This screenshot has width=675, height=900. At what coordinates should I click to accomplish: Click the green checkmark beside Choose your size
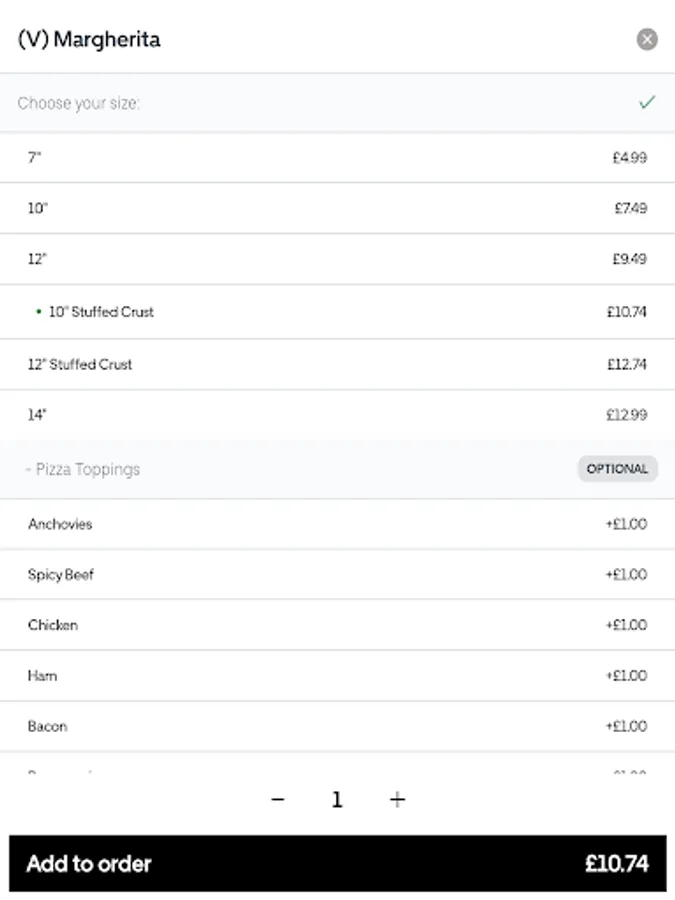pos(647,102)
